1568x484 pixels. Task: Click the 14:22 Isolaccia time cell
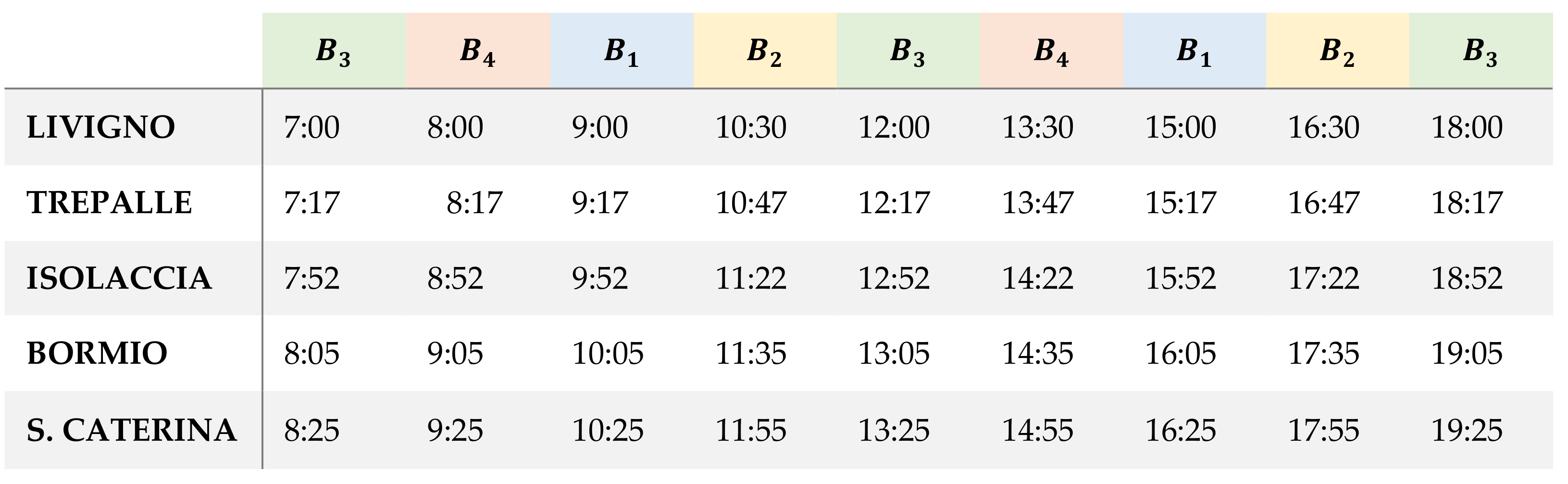click(1037, 279)
